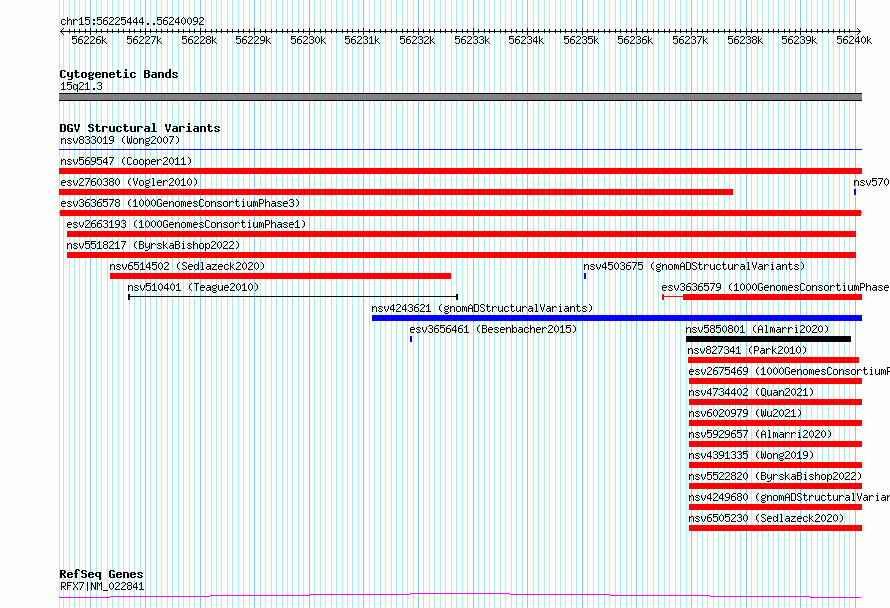Click the chr15:56225444..56240092 coordinate text

(x=132, y=21)
